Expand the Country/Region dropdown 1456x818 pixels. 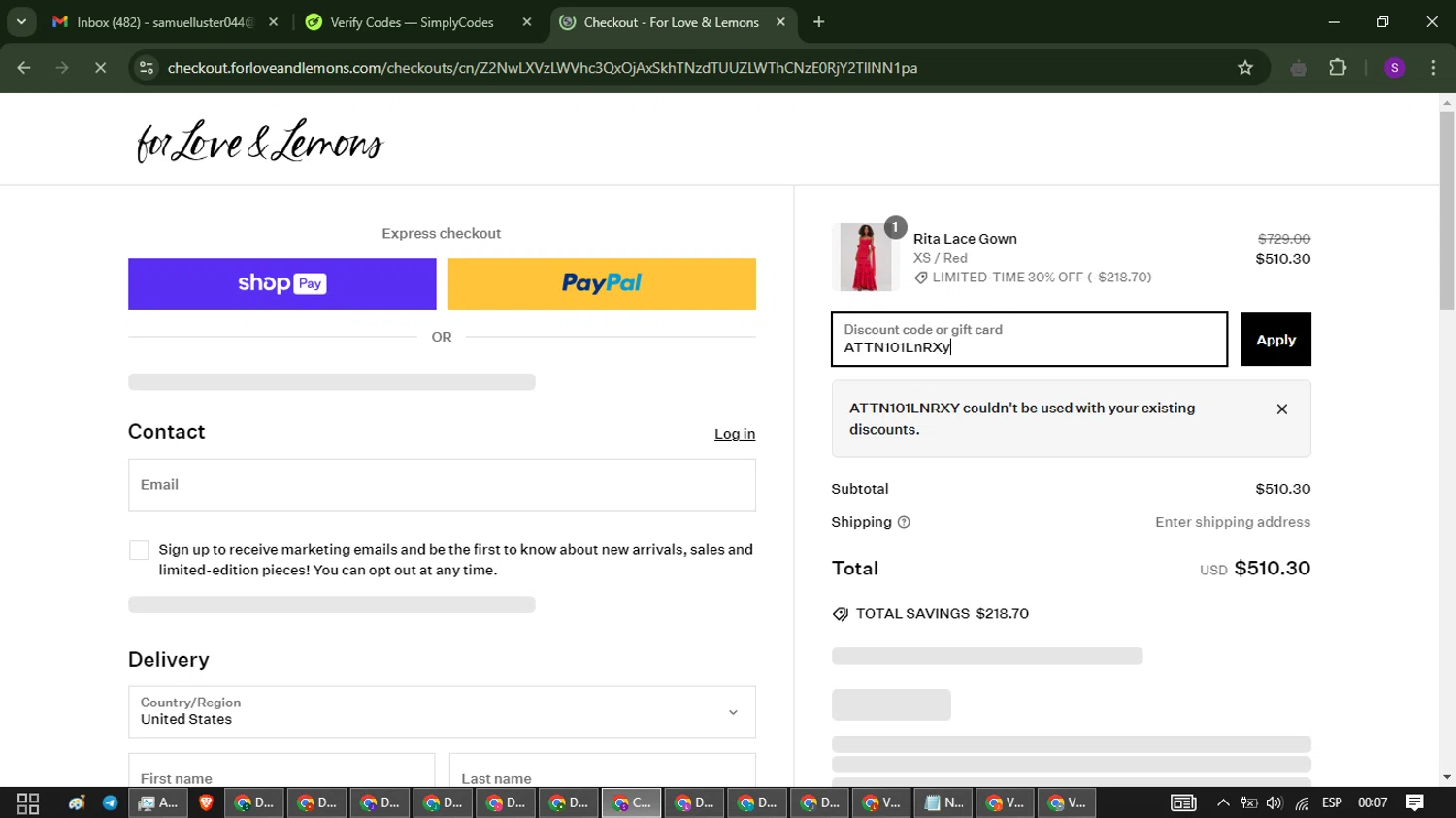tap(442, 712)
